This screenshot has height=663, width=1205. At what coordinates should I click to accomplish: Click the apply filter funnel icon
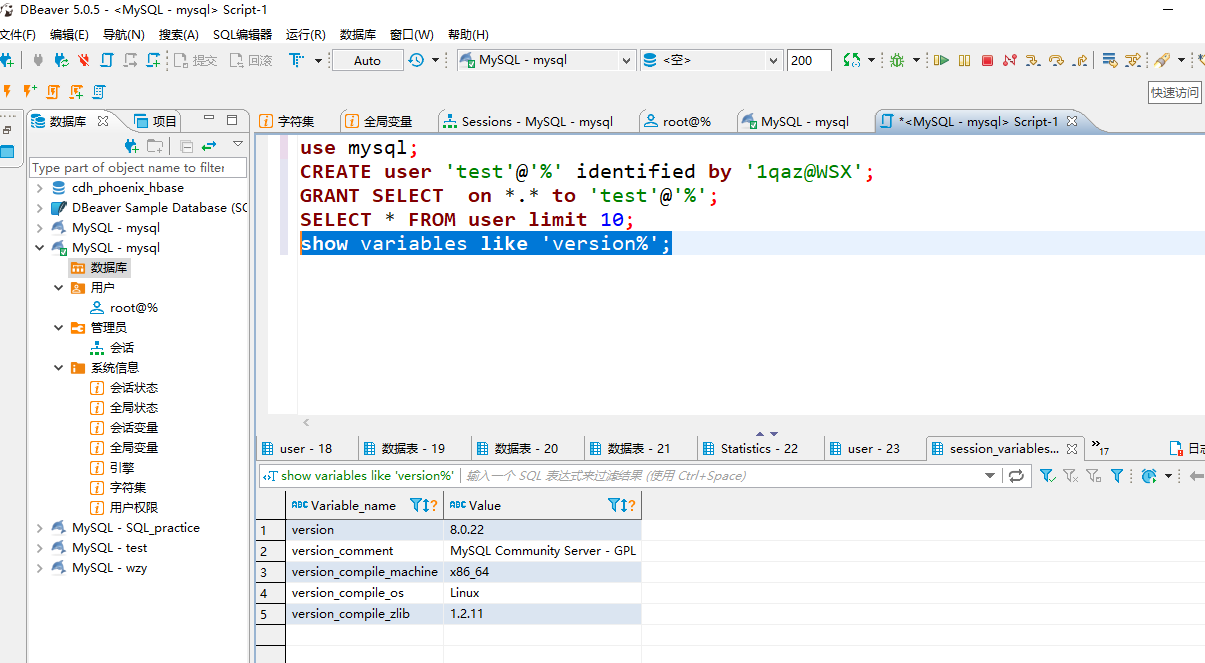(x=1046, y=476)
